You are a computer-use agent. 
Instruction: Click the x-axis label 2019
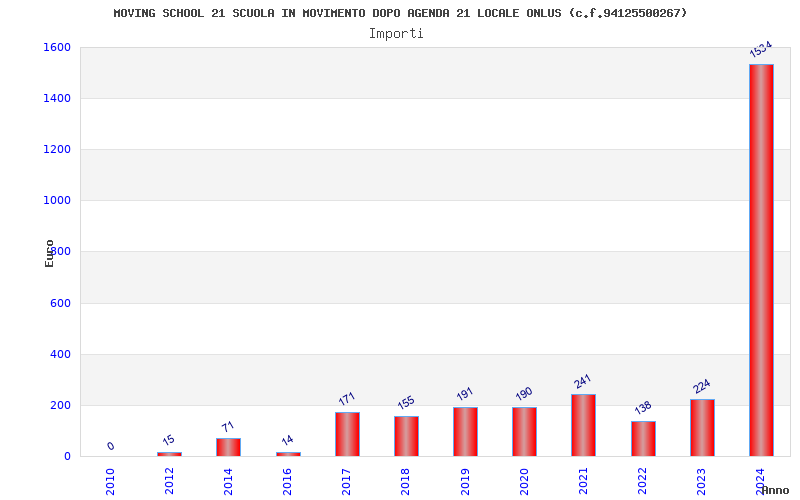point(465,481)
